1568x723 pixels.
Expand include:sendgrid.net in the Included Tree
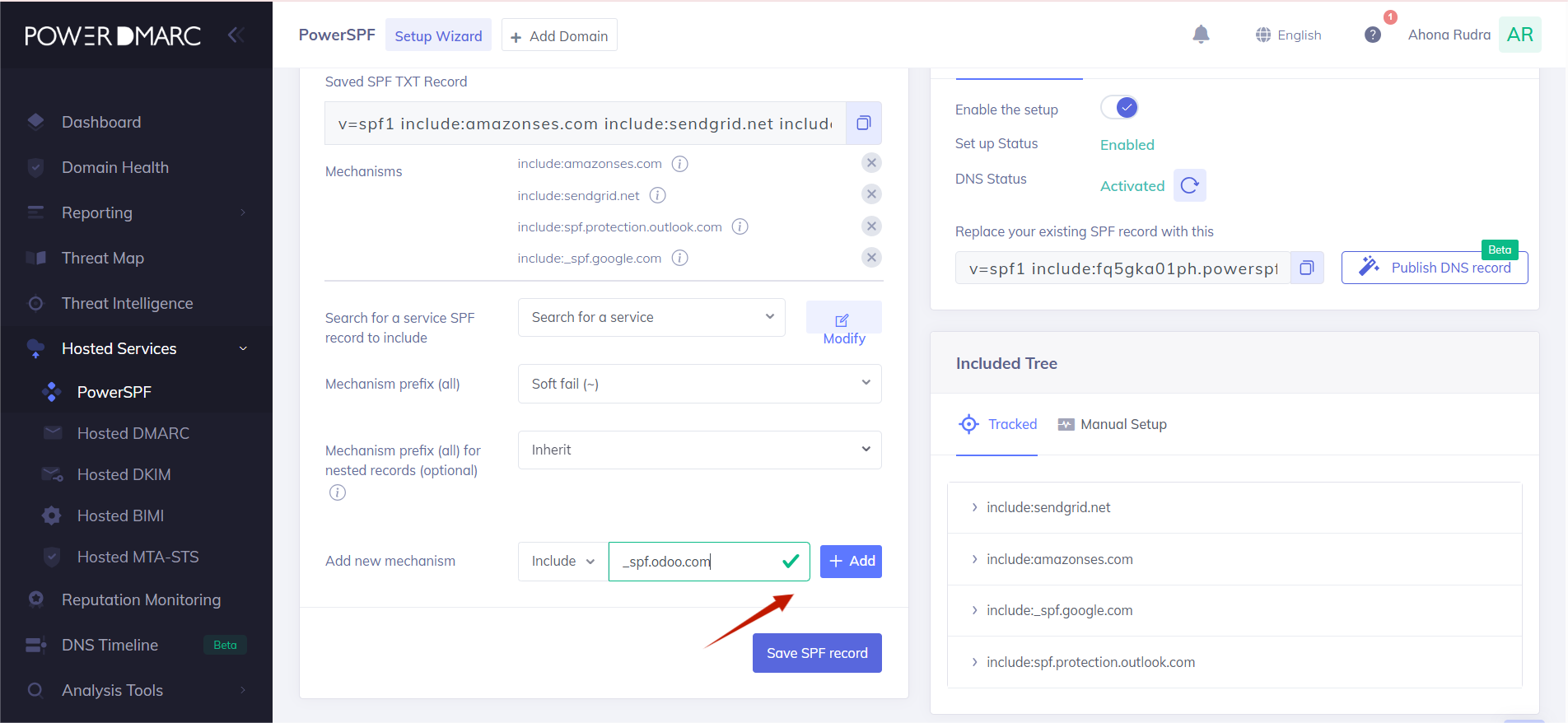click(975, 507)
